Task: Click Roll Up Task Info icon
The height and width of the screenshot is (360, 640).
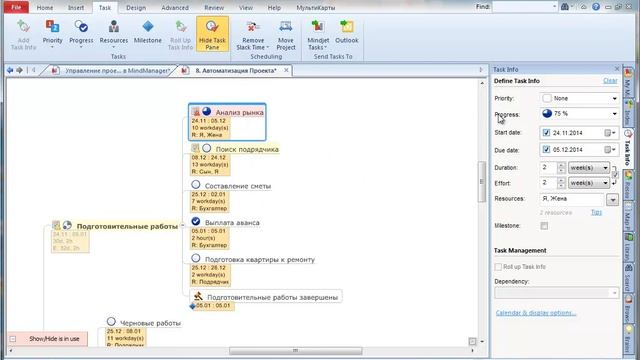Action: [x=180, y=27]
